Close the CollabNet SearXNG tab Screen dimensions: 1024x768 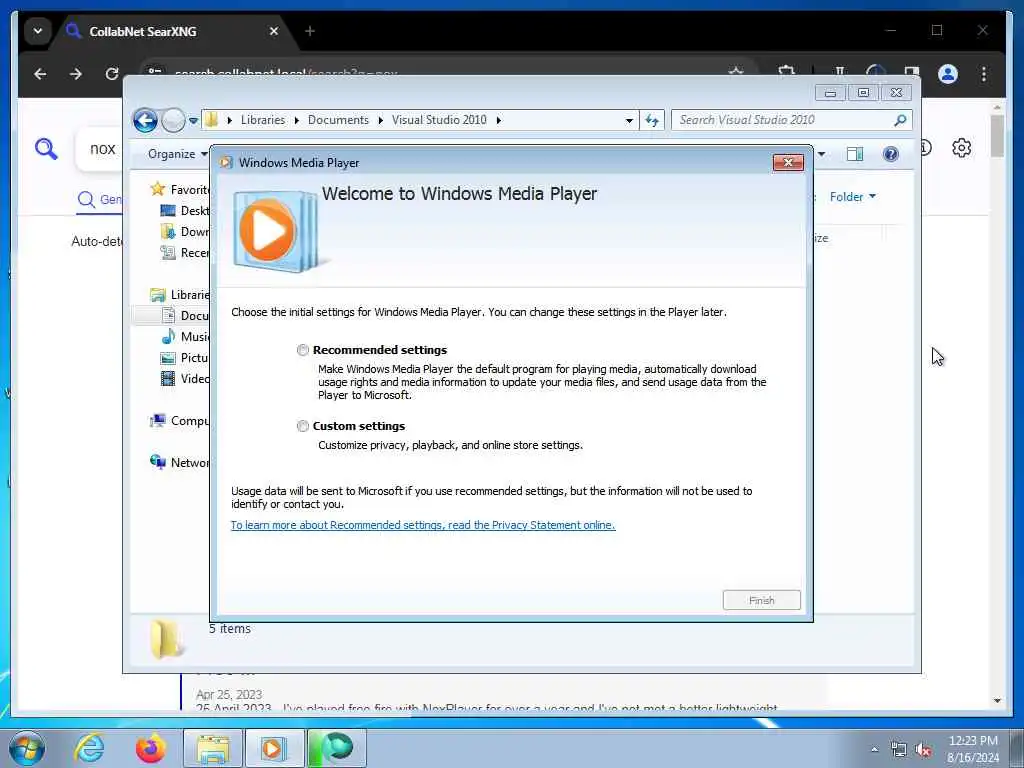tap(274, 31)
